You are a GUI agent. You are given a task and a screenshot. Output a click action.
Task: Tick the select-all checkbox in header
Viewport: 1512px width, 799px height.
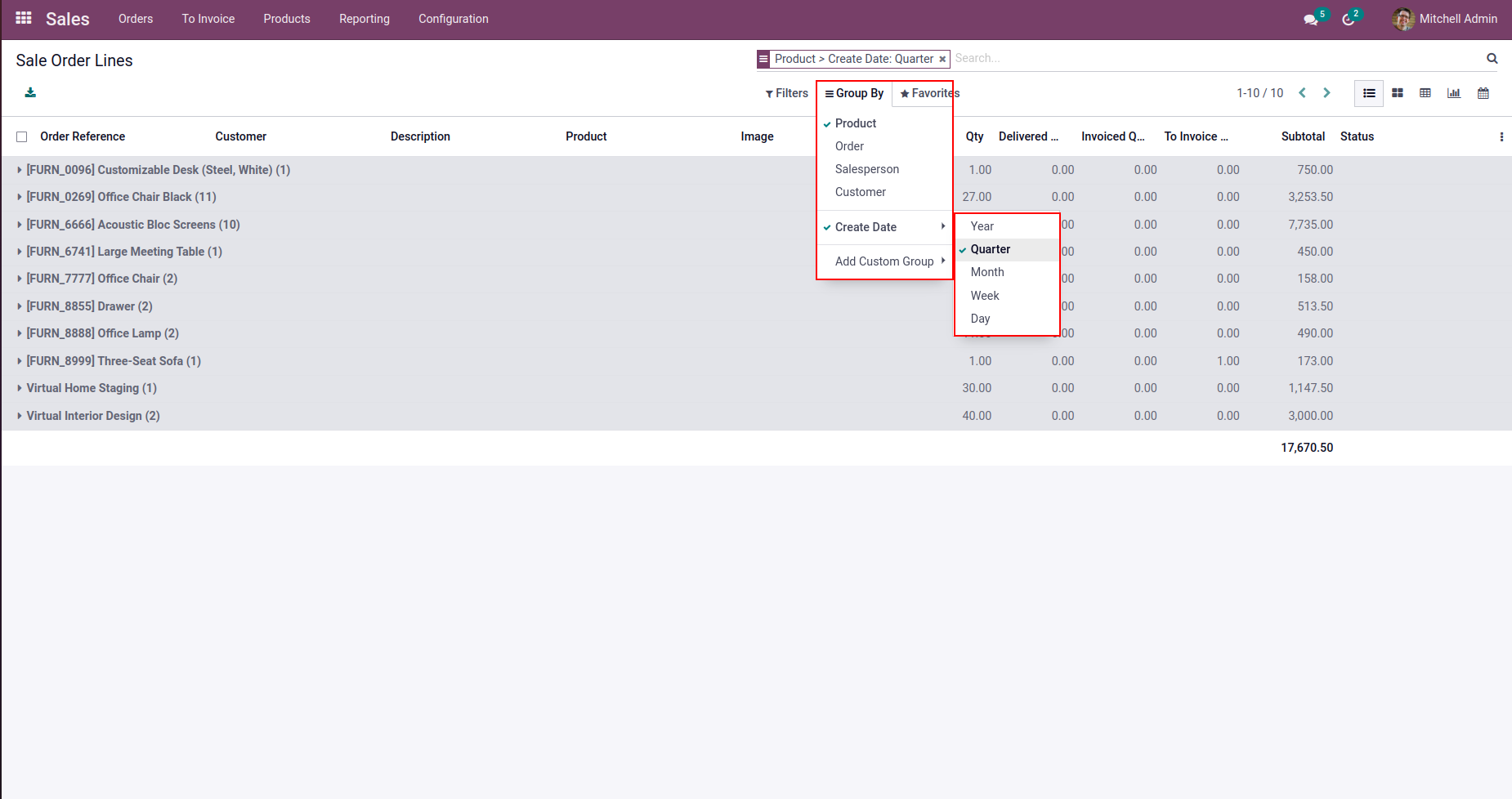(x=22, y=137)
